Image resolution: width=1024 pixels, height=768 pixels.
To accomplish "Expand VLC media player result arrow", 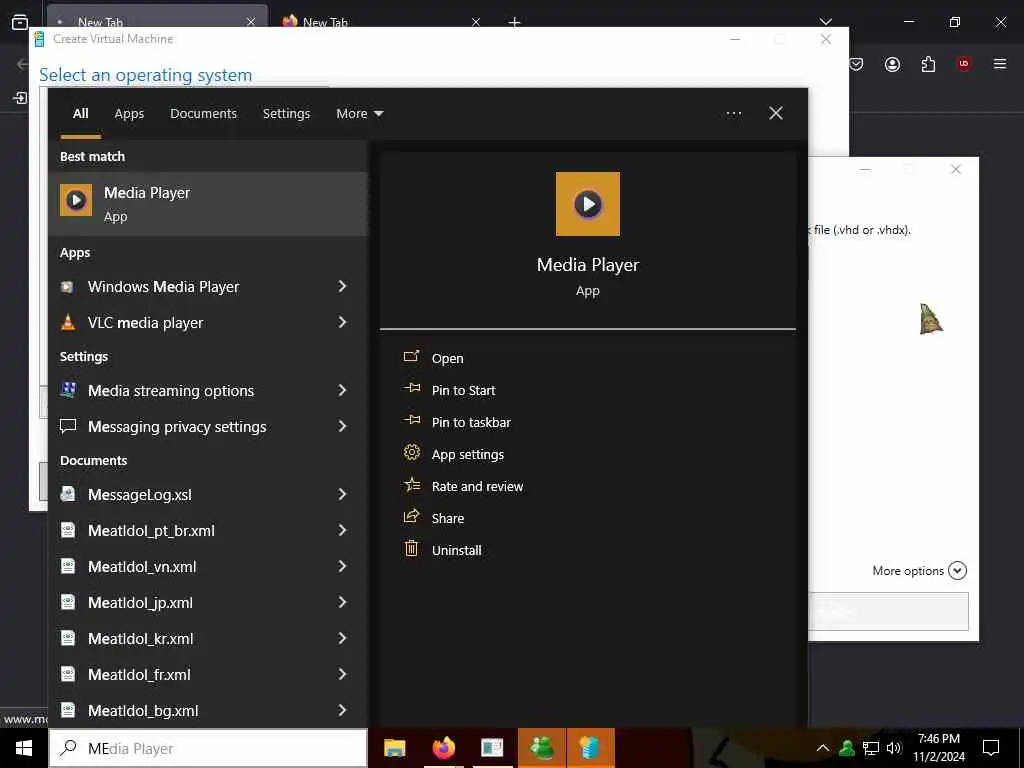I will tap(342, 322).
